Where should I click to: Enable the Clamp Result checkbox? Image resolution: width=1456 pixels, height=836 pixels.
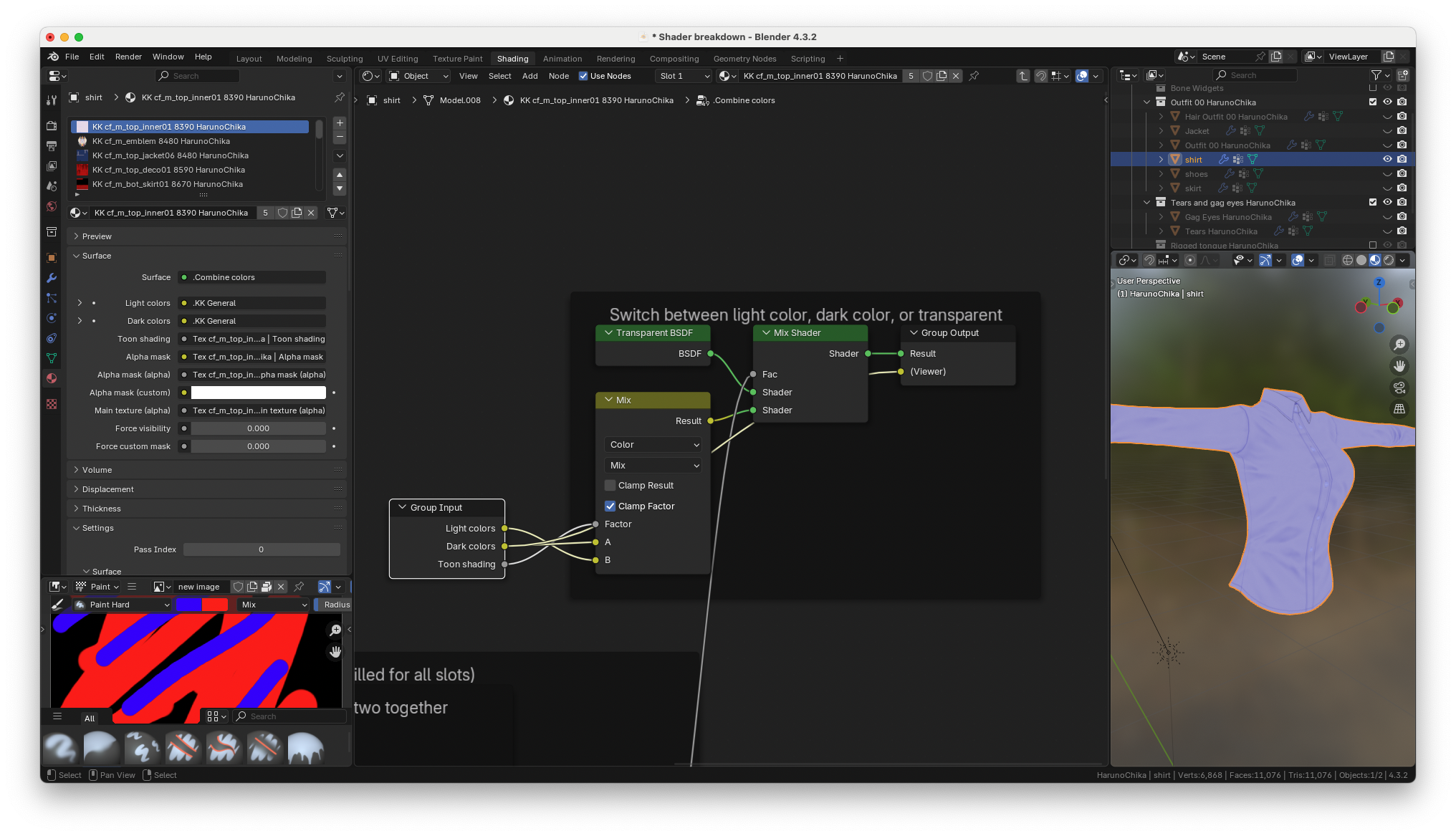610,486
